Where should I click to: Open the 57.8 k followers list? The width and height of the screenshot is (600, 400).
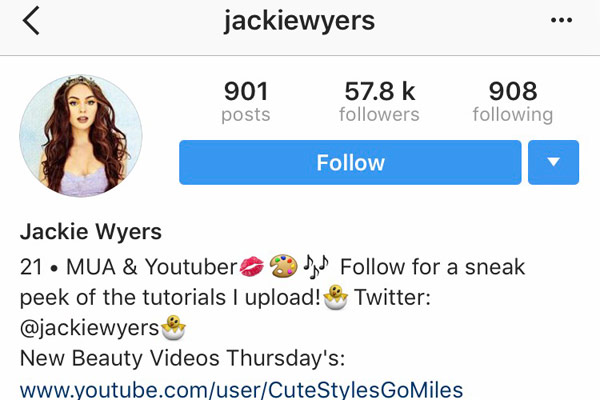(x=379, y=101)
